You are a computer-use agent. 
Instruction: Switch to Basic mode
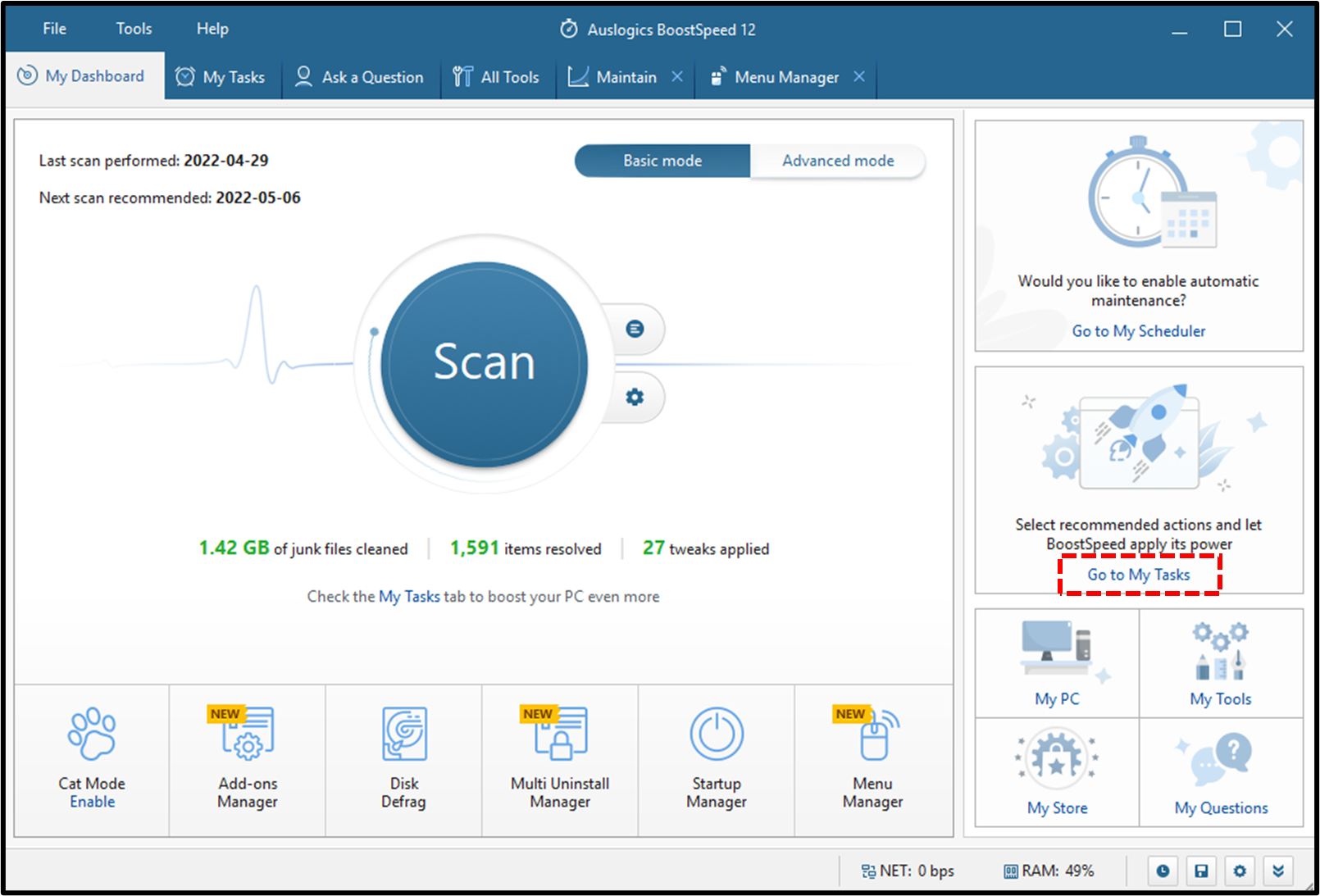(x=662, y=161)
